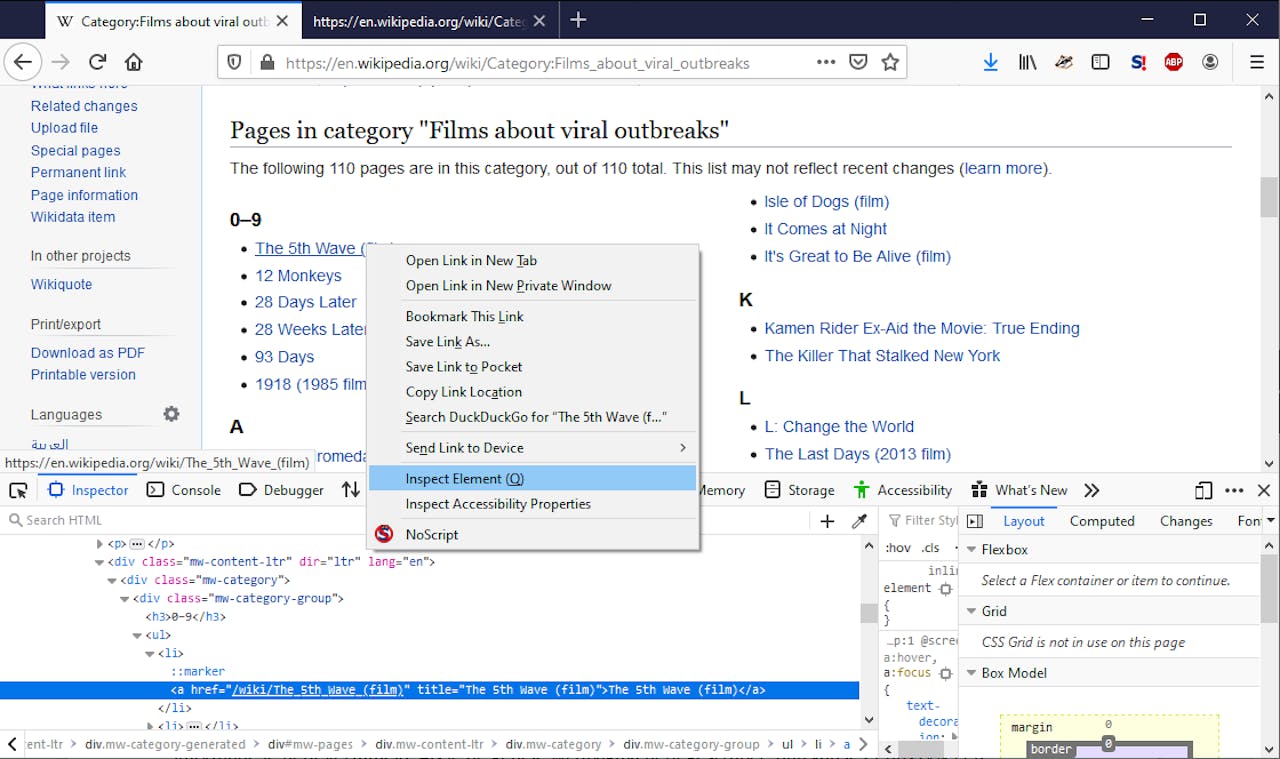The height and width of the screenshot is (759, 1280).
Task: Collapse the ul node in markup
Action: click(x=137, y=635)
